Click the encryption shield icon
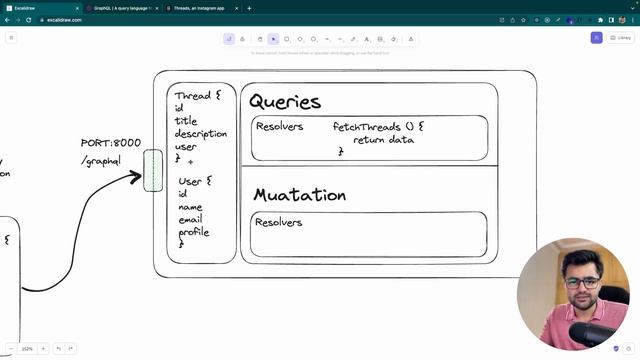The image size is (640, 360). [x=616, y=349]
